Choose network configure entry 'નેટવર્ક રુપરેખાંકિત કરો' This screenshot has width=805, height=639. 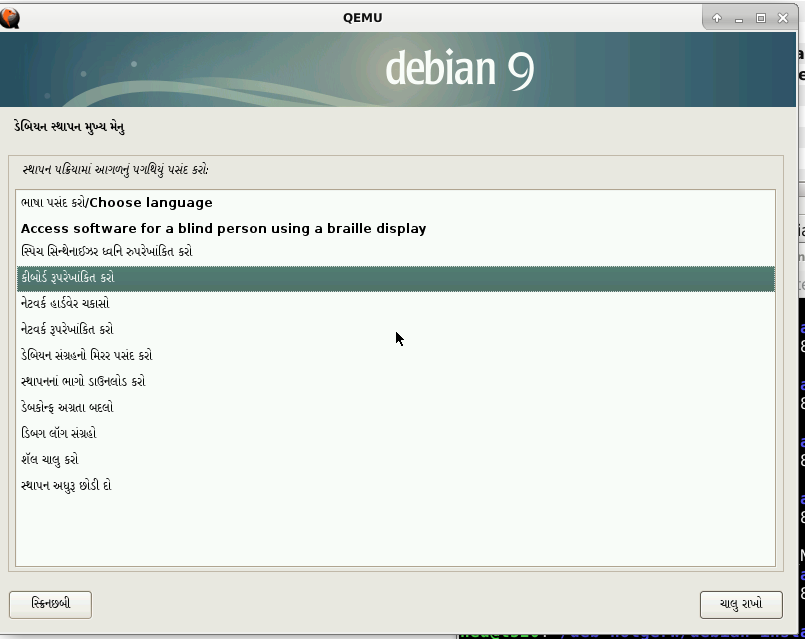[395, 330]
